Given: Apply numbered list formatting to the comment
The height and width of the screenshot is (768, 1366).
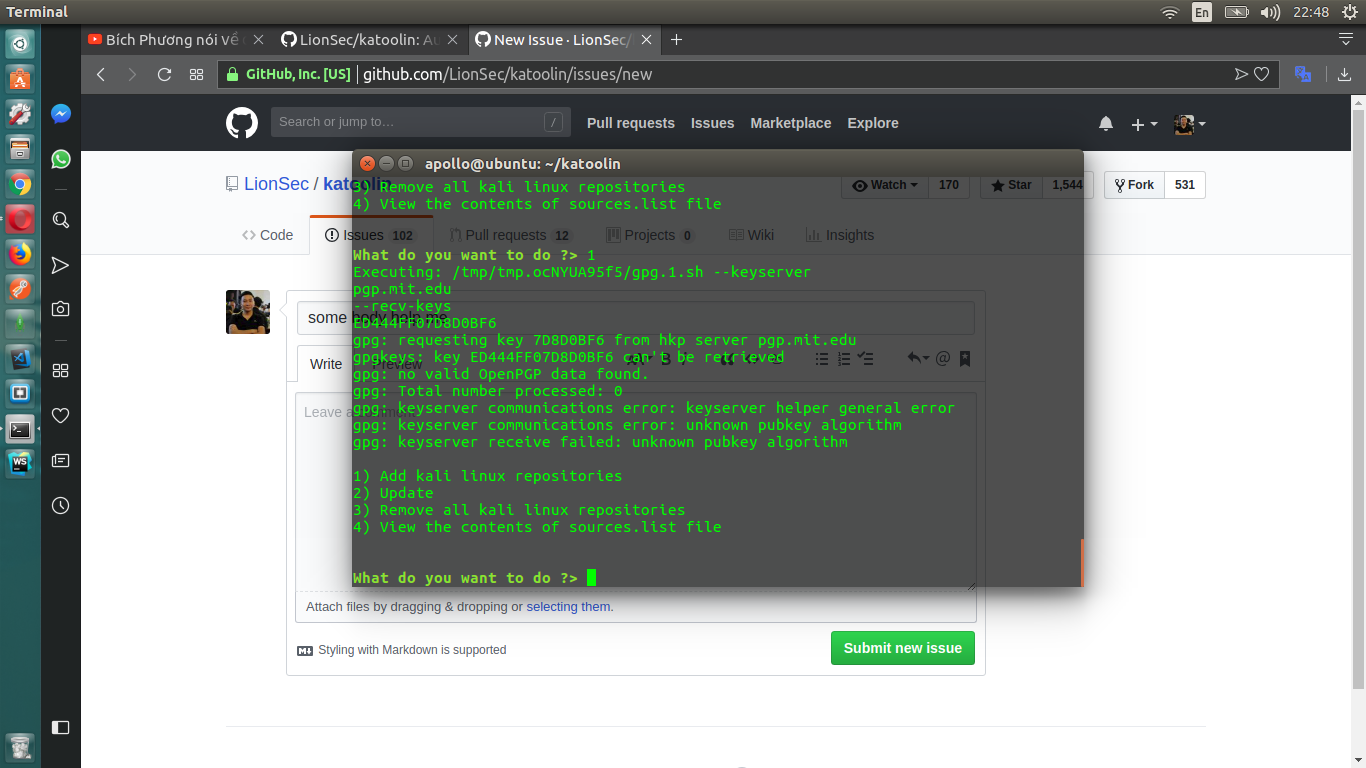Looking at the screenshot, I should click(845, 358).
